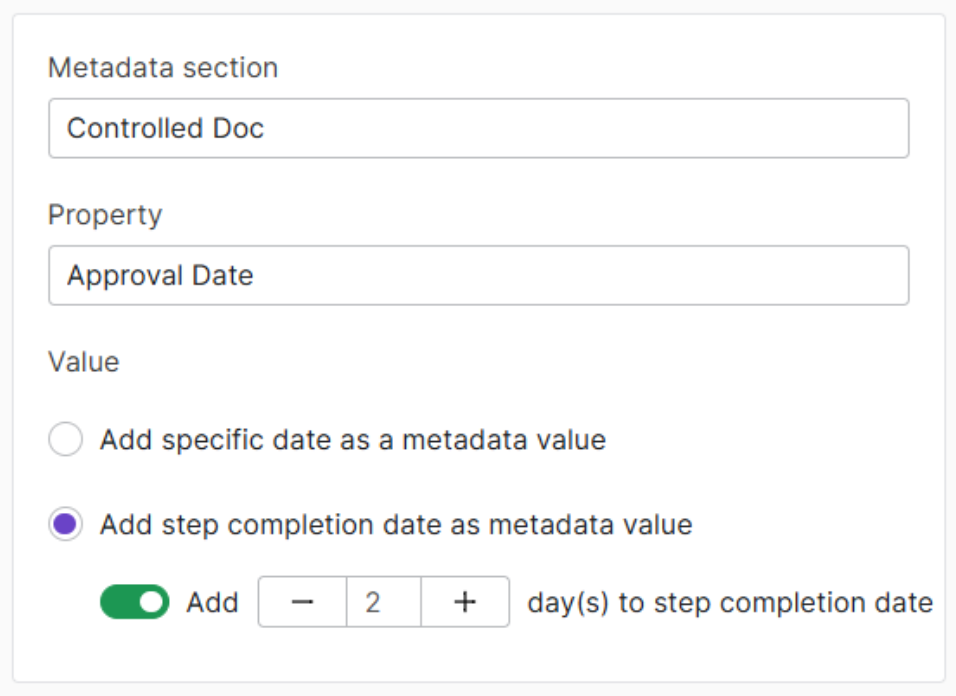Open the Metadata section Controlled Doc field
Screen dimensions: 956x696
(479, 128)
